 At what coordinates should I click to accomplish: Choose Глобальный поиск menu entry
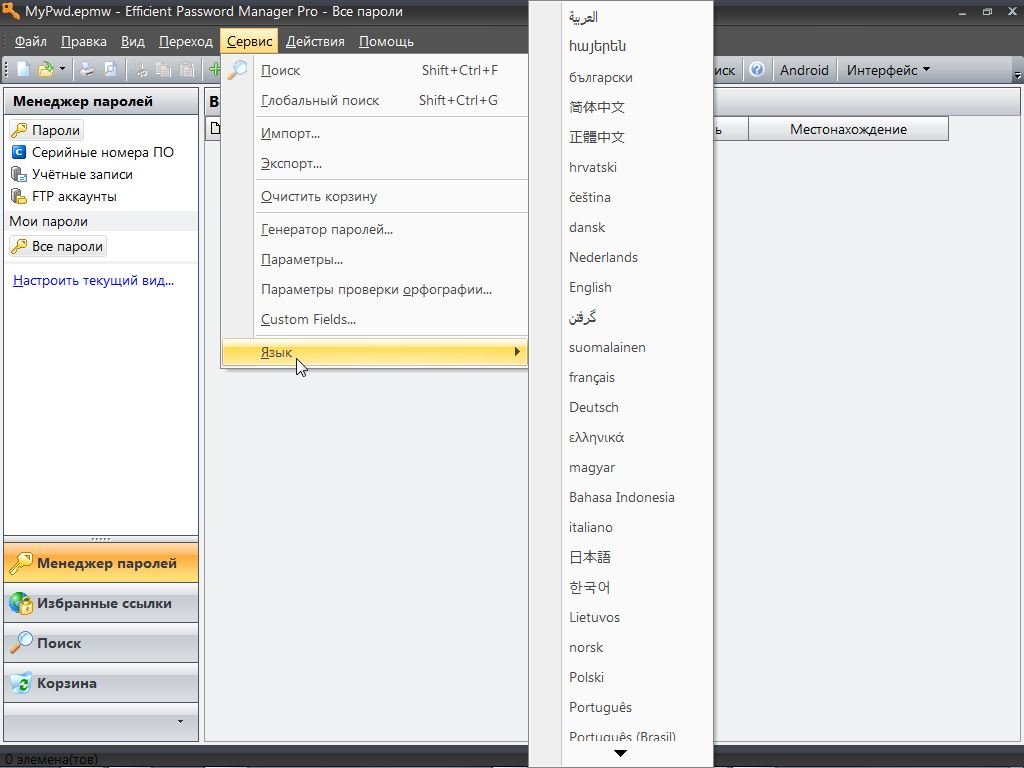click(x=375, y=100)
